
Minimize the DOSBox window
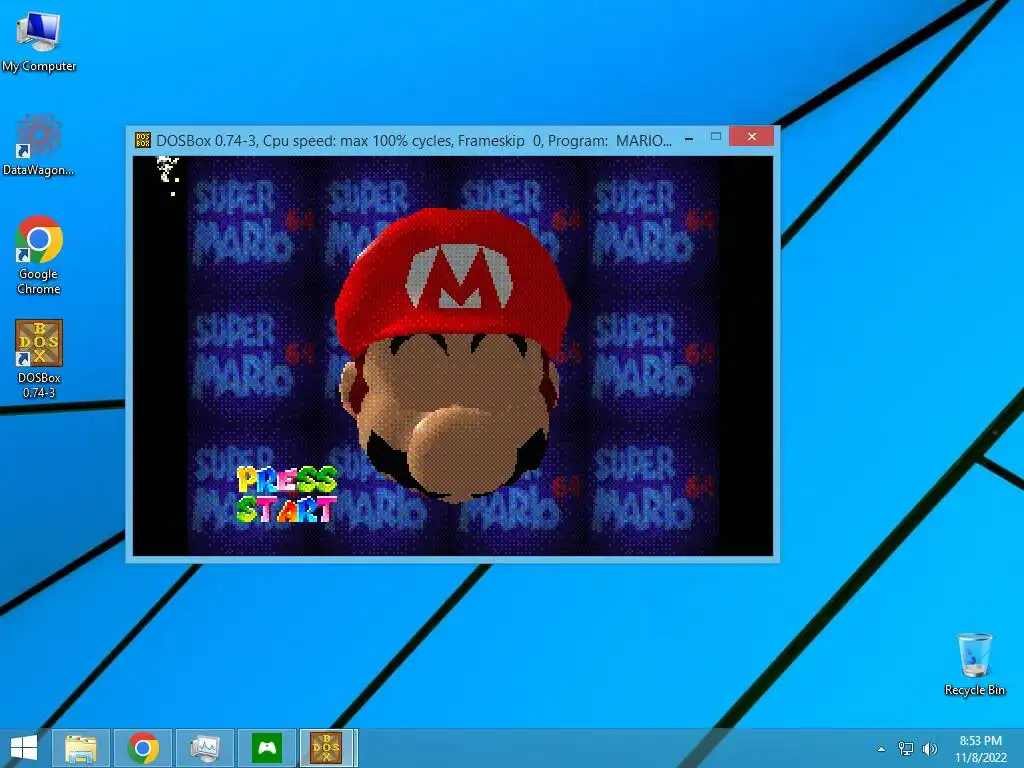click(x=689, y=138)
